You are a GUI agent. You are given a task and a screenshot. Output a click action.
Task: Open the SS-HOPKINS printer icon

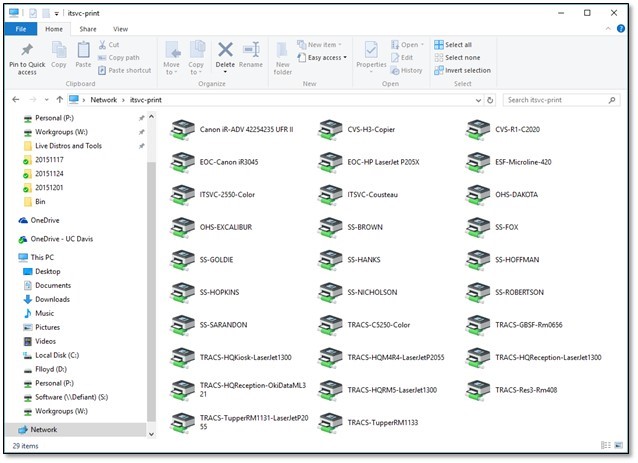(x=184, y=292)
